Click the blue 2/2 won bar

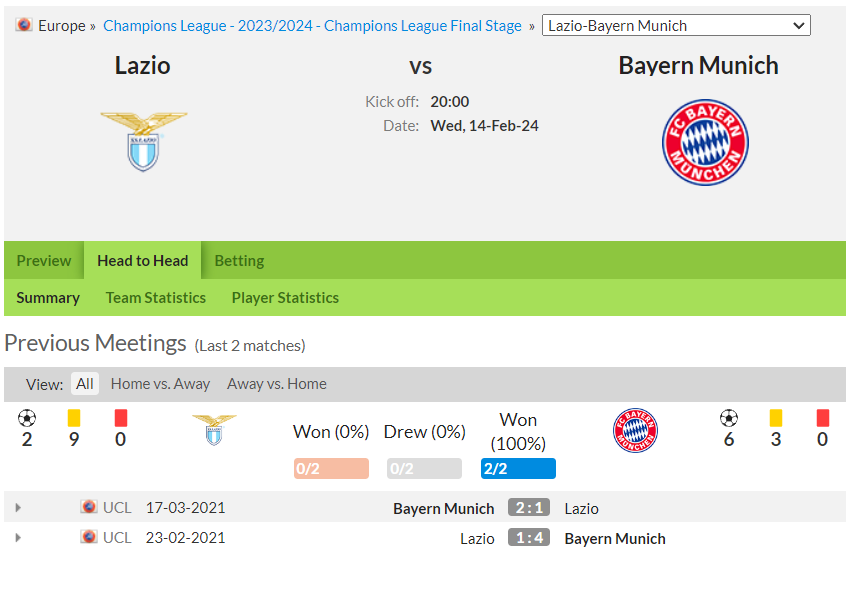tap(518, 468)
